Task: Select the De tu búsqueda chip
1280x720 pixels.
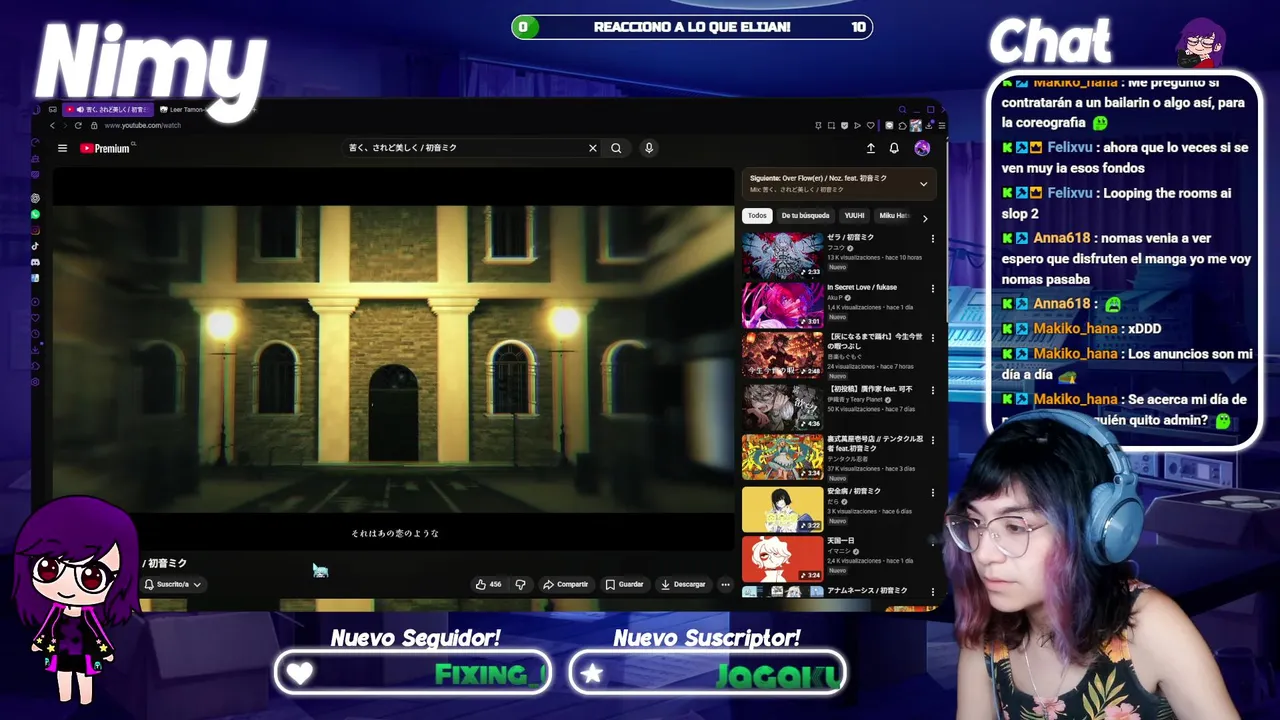Action: coord(805,215)
